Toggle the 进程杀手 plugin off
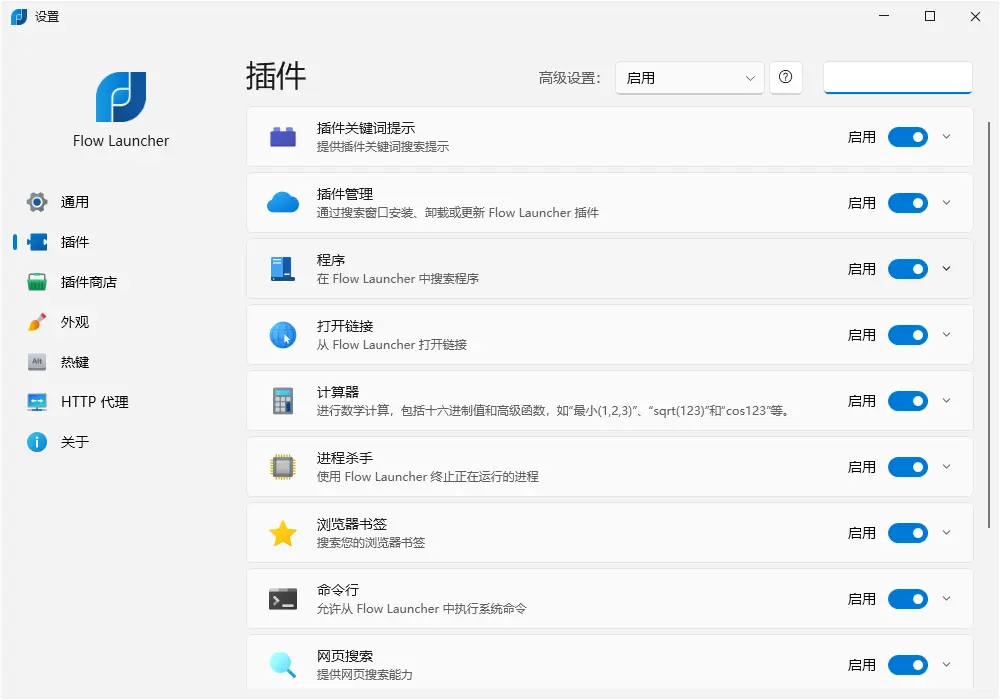This screenshot has height=700, width=1000. [908, 467]
